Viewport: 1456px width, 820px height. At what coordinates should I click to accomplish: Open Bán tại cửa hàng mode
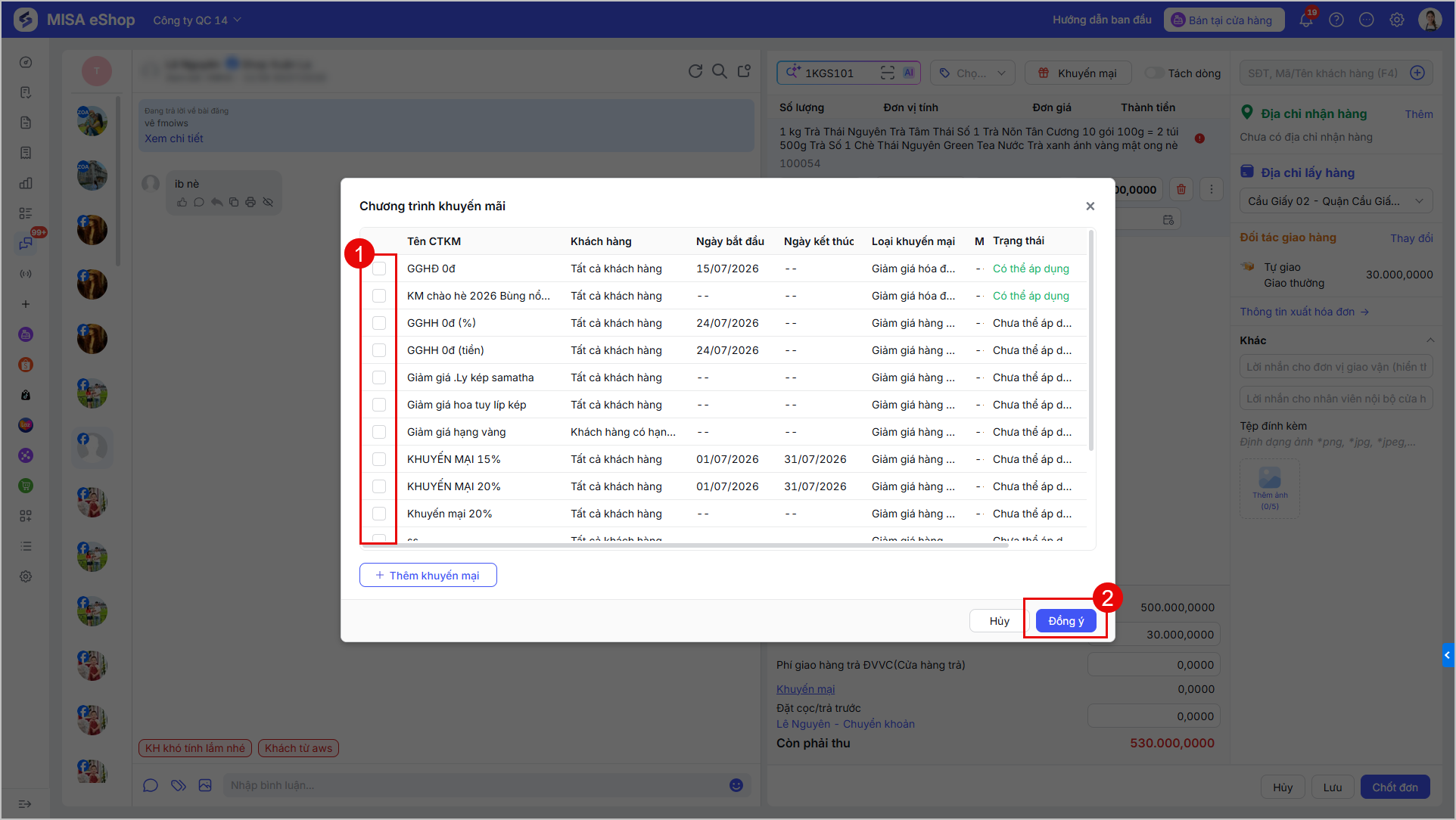coord(1223,20)
